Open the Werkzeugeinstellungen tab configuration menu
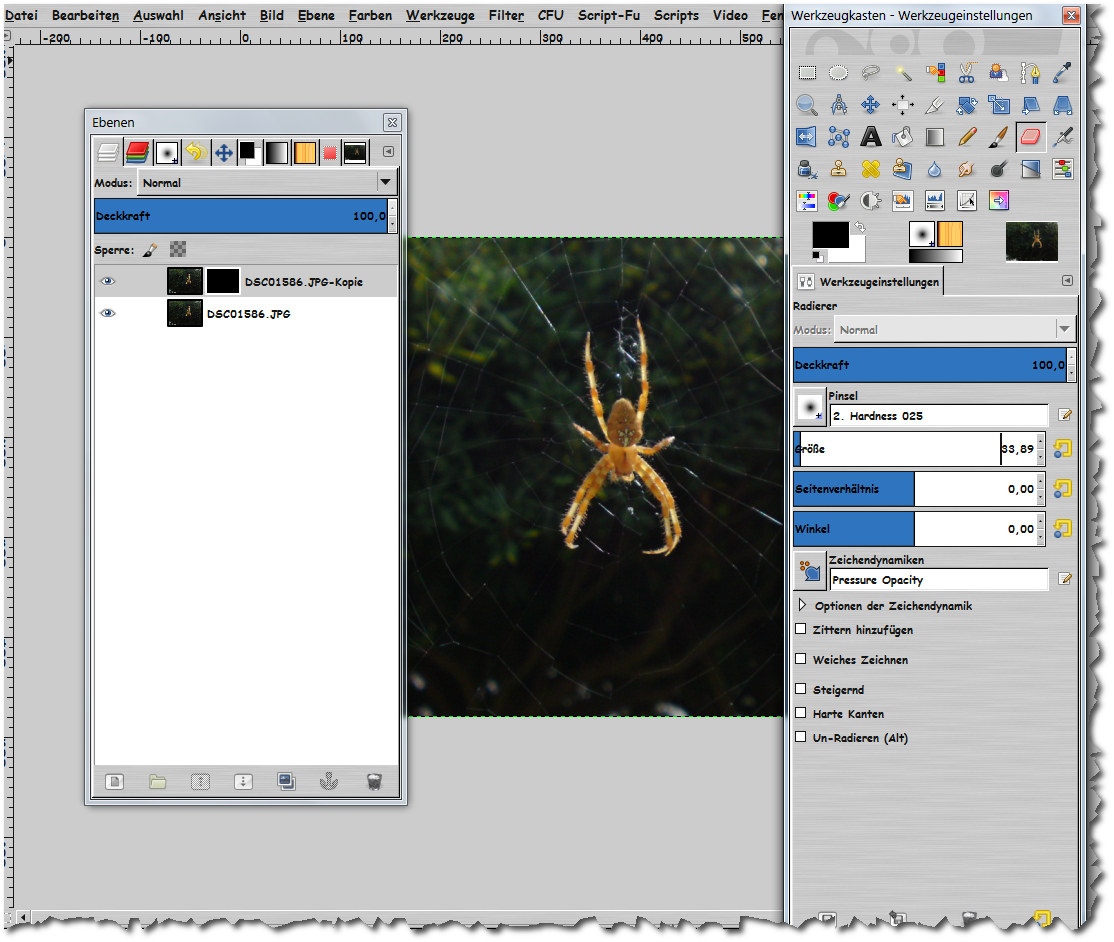Viewport: 1114px width, 942px height. pyautogui.click(x=1067, y=281)
